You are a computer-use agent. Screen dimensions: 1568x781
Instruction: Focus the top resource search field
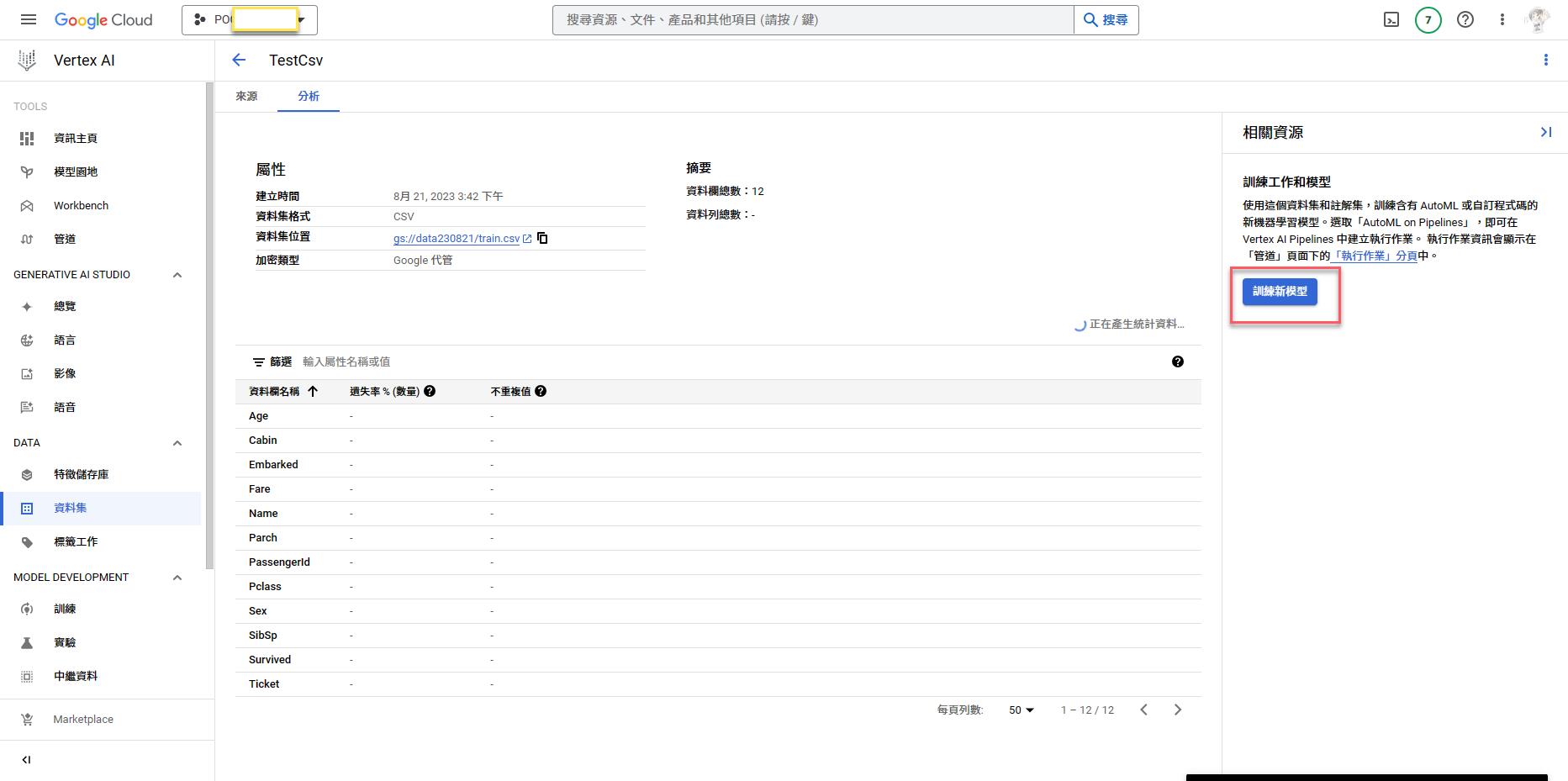(812, 20)
